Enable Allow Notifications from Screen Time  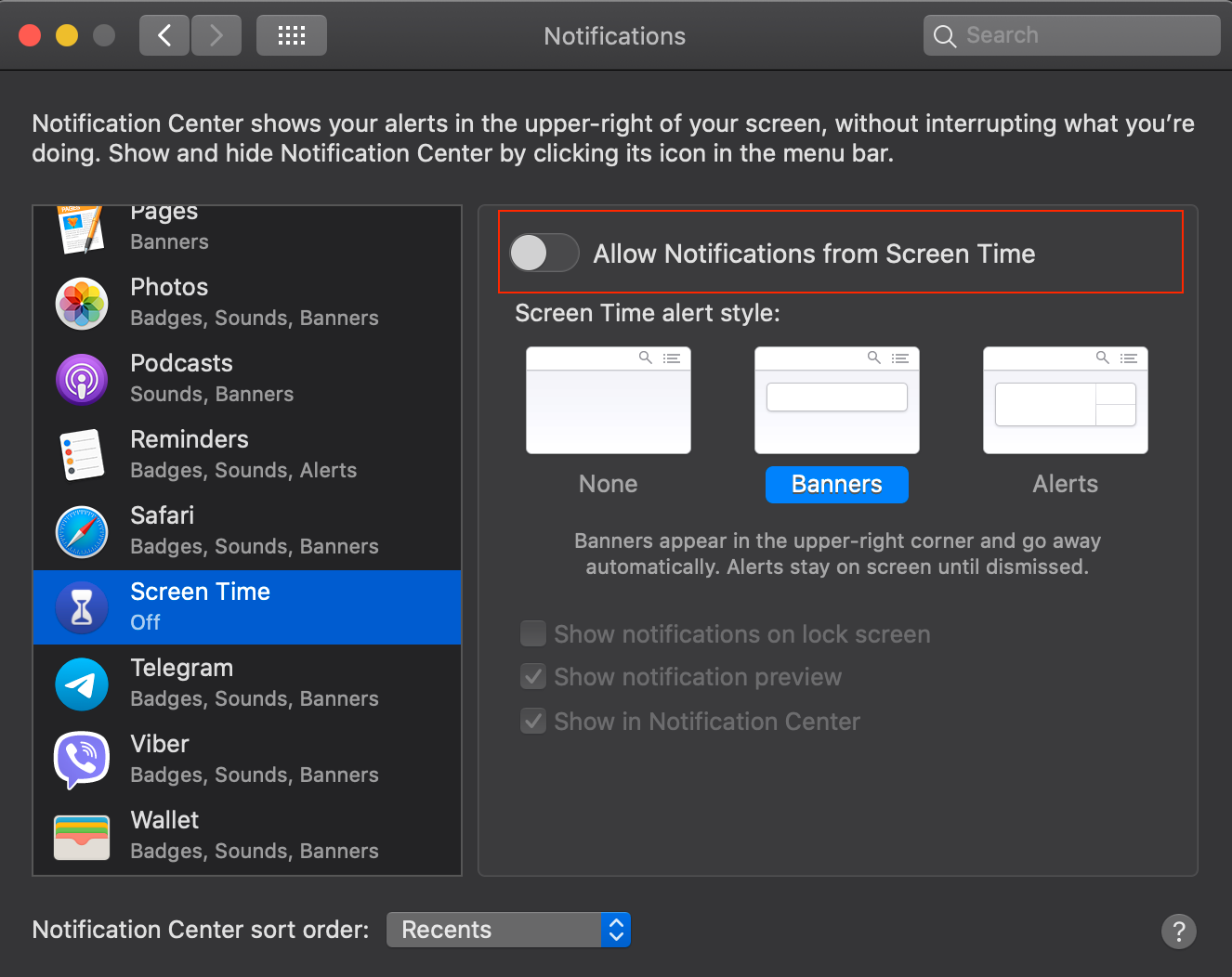click(x=544, y=253)
